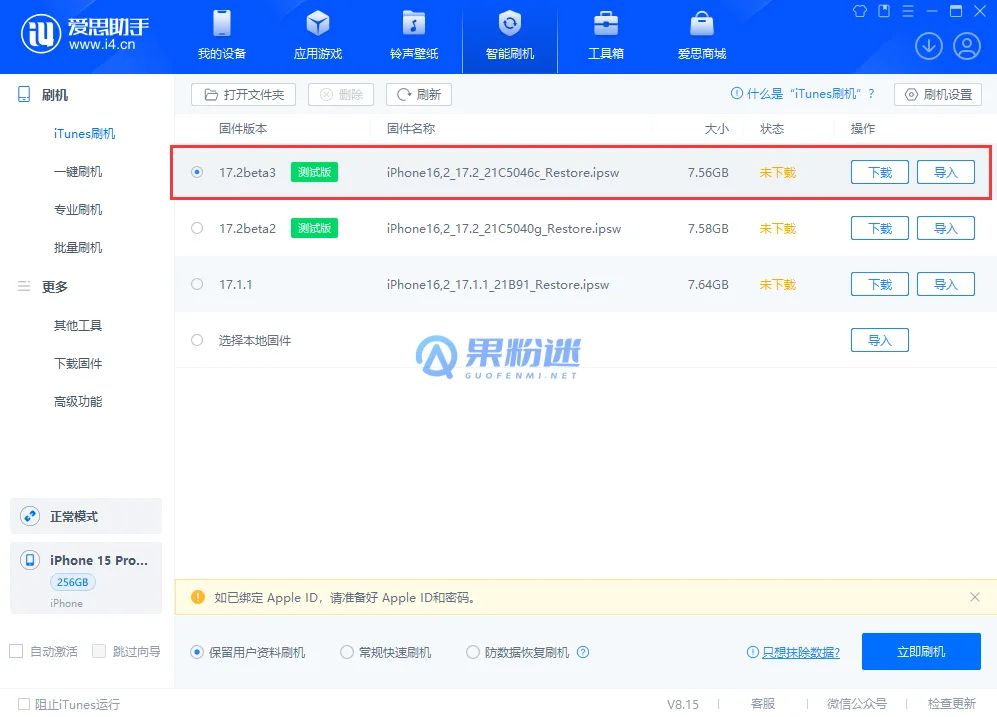Choose 防数据恢复刷机 radio option
This screenshot has width=997, height=717.
click(472, 652)
